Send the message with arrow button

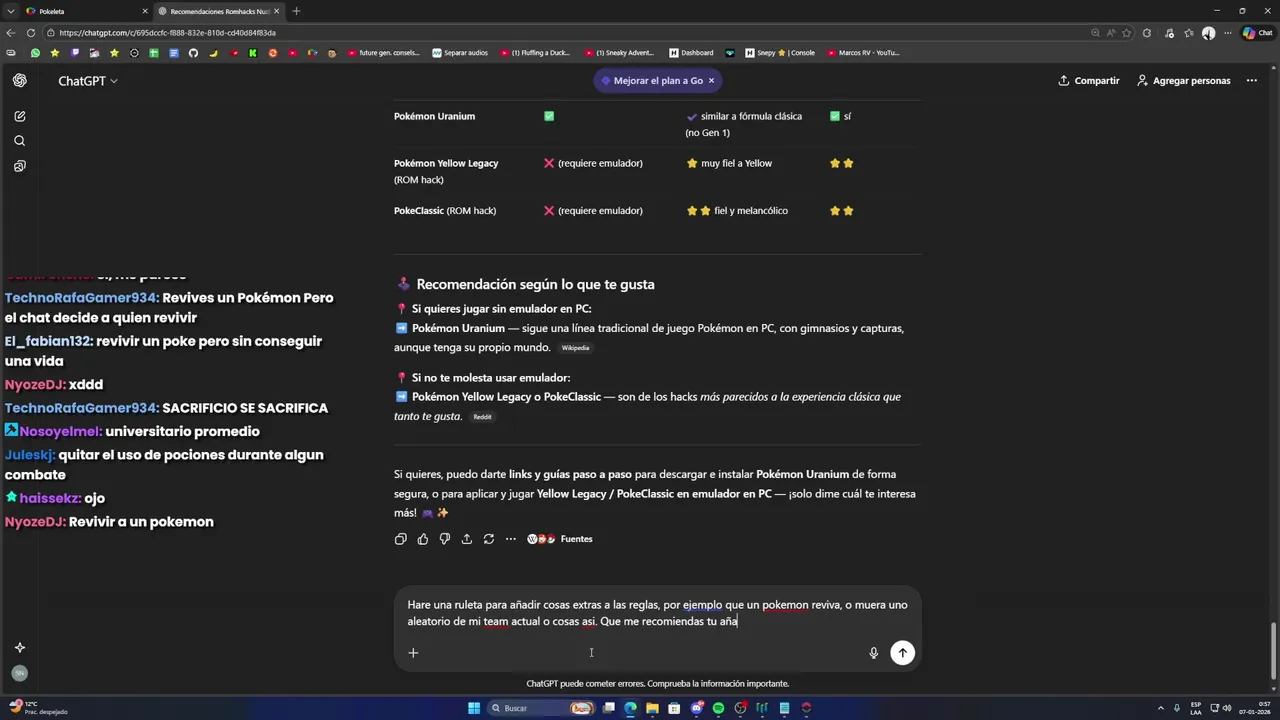click(902, 653)
